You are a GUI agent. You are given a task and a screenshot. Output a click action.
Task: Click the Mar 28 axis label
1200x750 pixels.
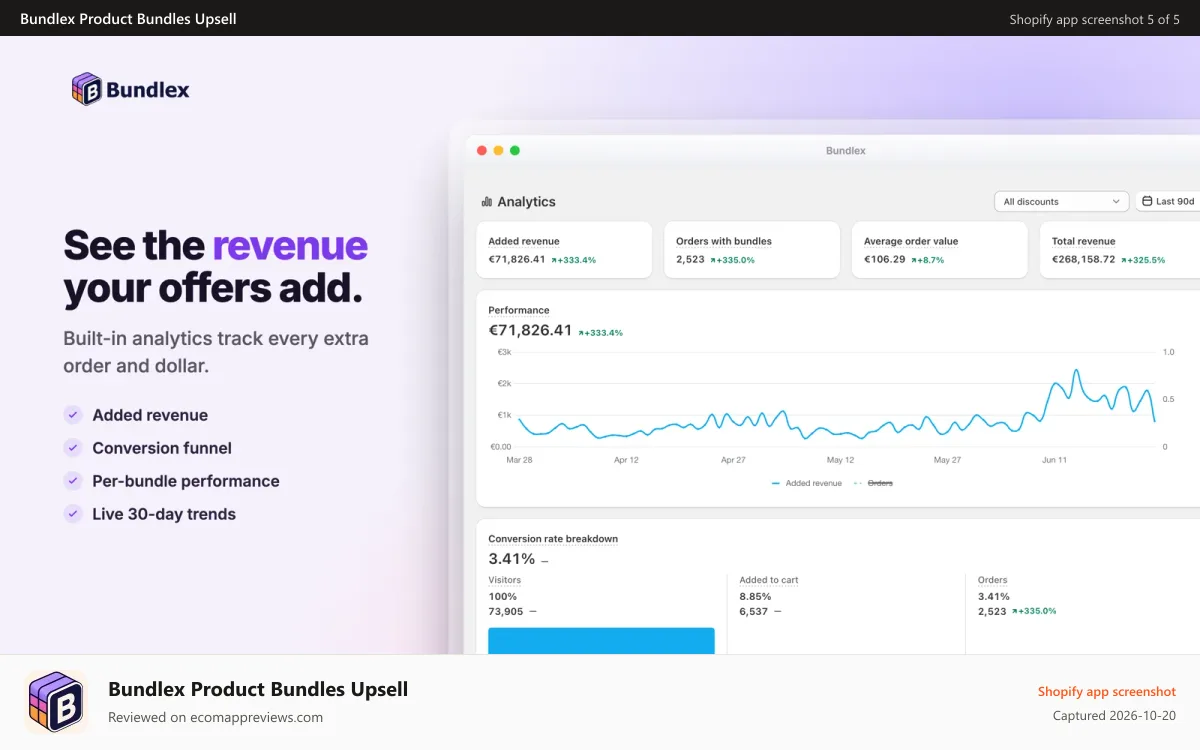tap(519, 460)
